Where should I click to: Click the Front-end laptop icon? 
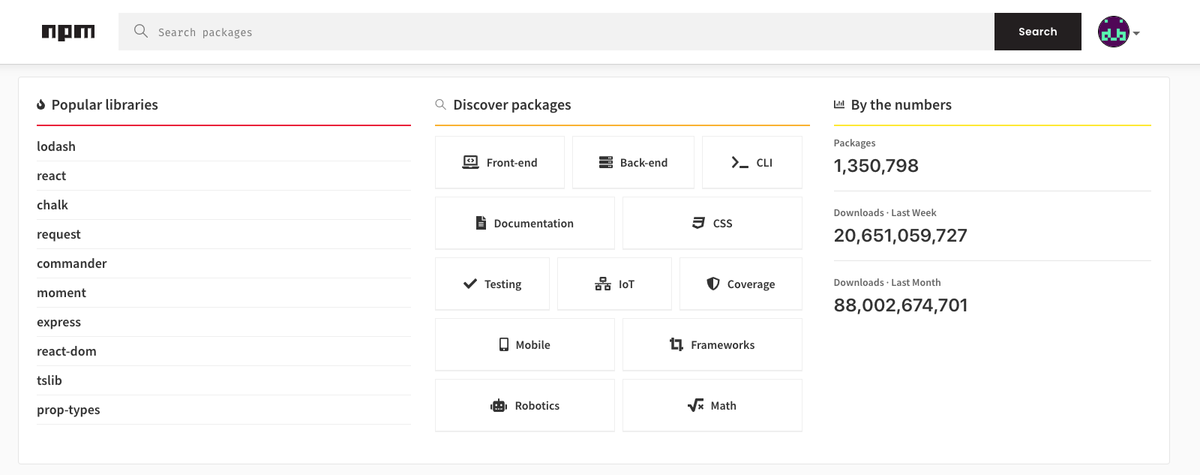470,162
